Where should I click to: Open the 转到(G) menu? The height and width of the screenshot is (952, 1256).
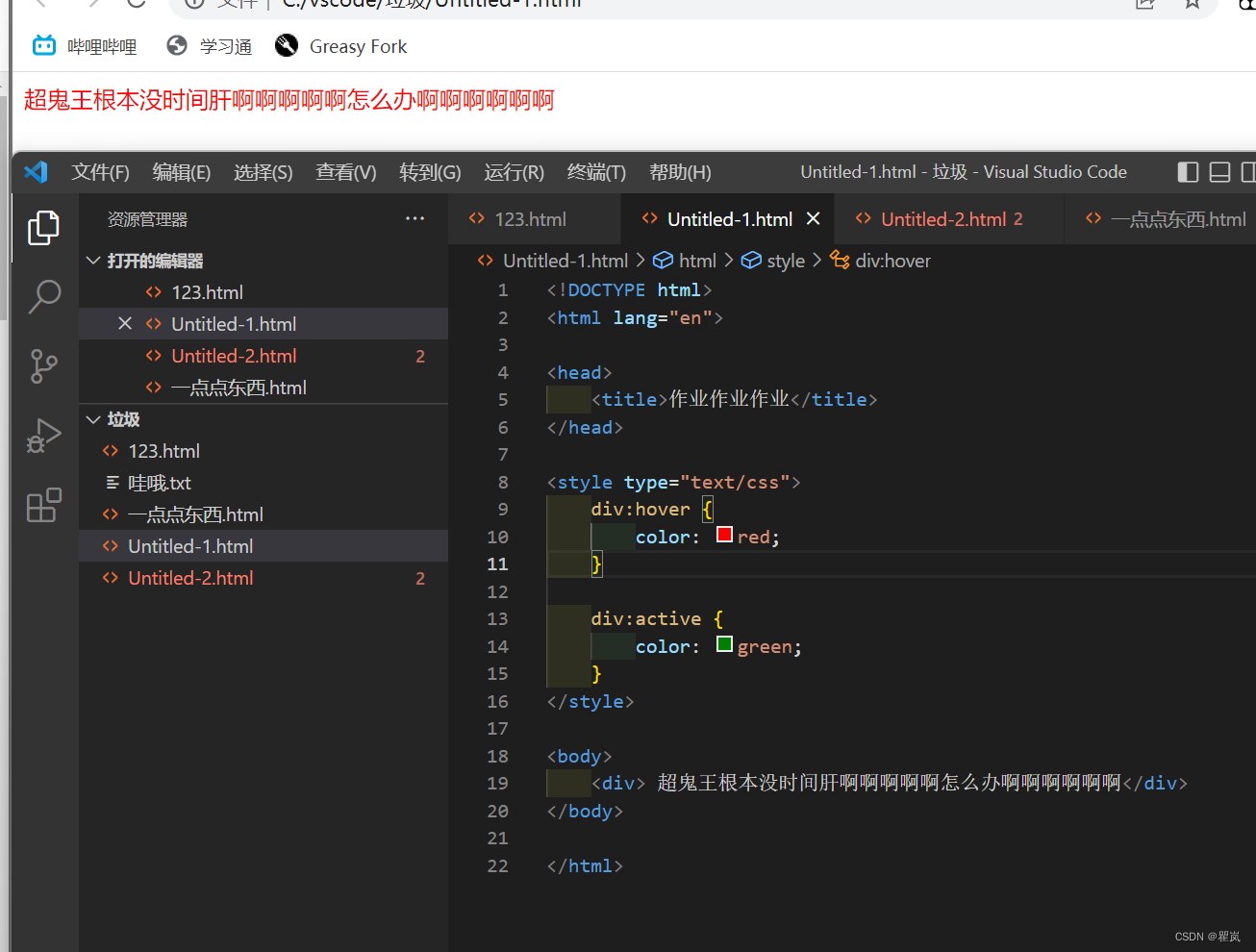click(x=430, y=172)
